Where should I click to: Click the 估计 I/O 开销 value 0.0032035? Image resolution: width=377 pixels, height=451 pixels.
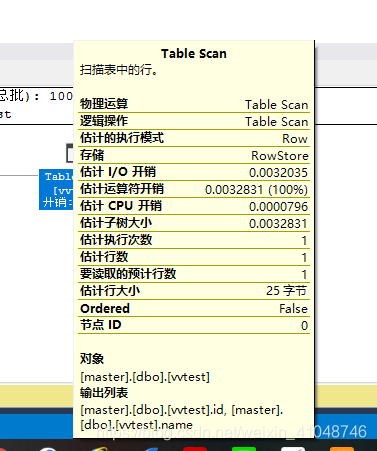point(278,173)
